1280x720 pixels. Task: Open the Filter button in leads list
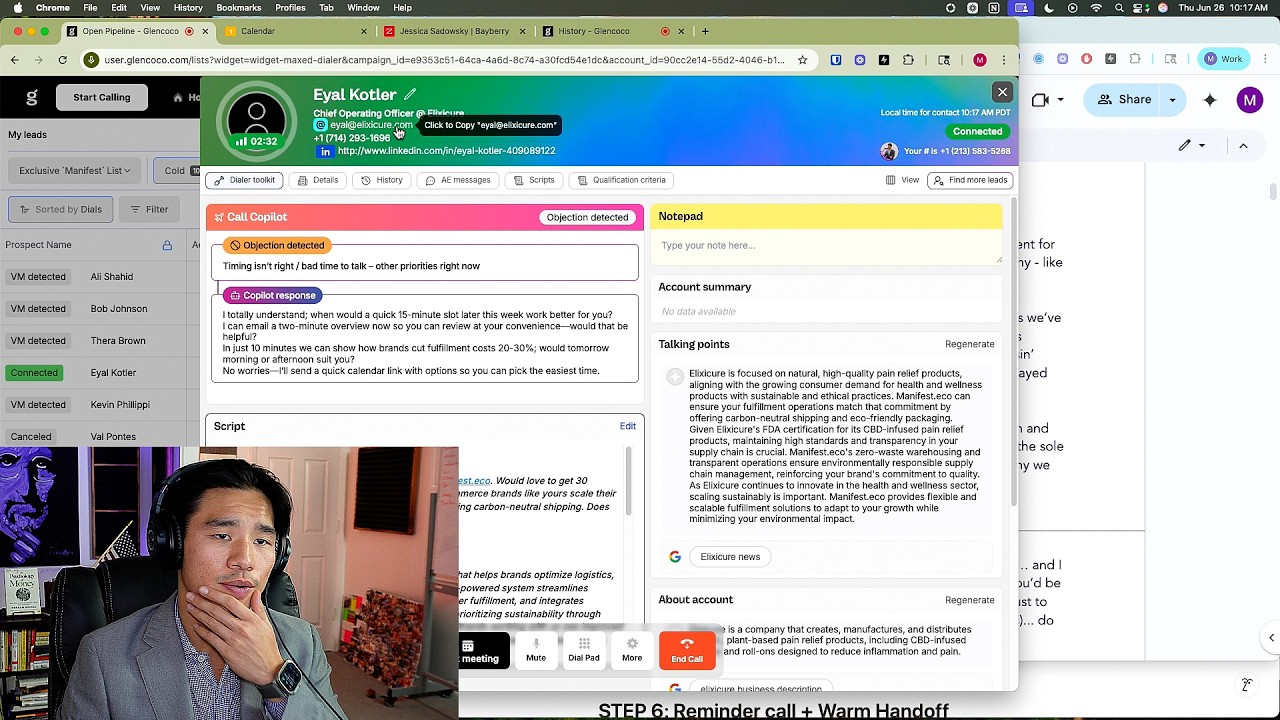[x=148, y=209]
